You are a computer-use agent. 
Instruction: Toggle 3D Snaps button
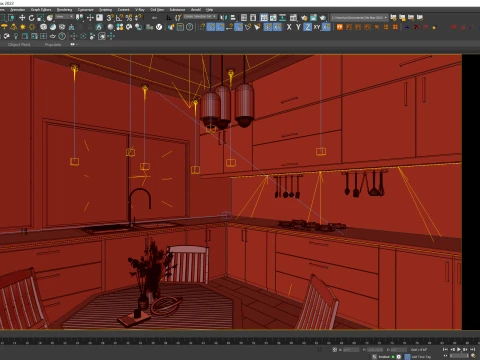click(x=110, y=18)
